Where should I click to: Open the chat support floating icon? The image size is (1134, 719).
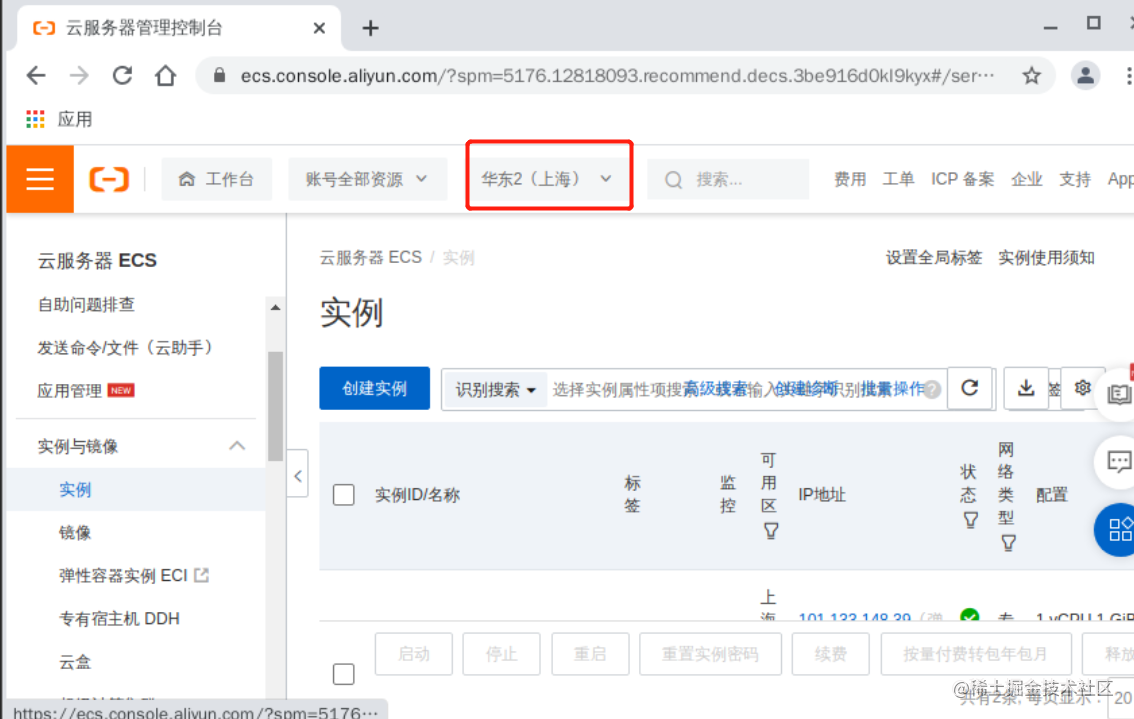pyautogui.click(x=1118, y=461)
